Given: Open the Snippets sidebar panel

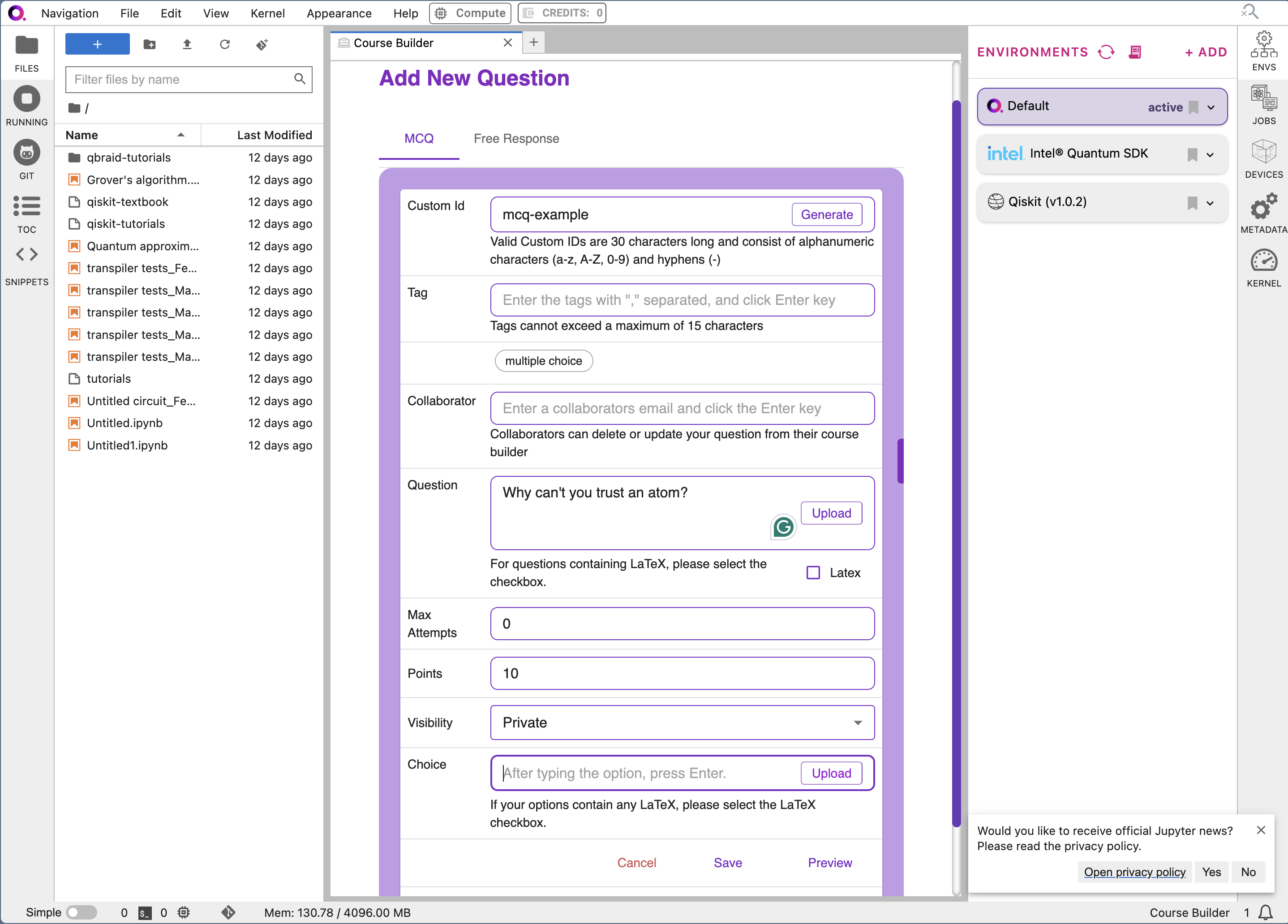Looking at the screenshot, I should pyautogui.click(x=27, y=265).
